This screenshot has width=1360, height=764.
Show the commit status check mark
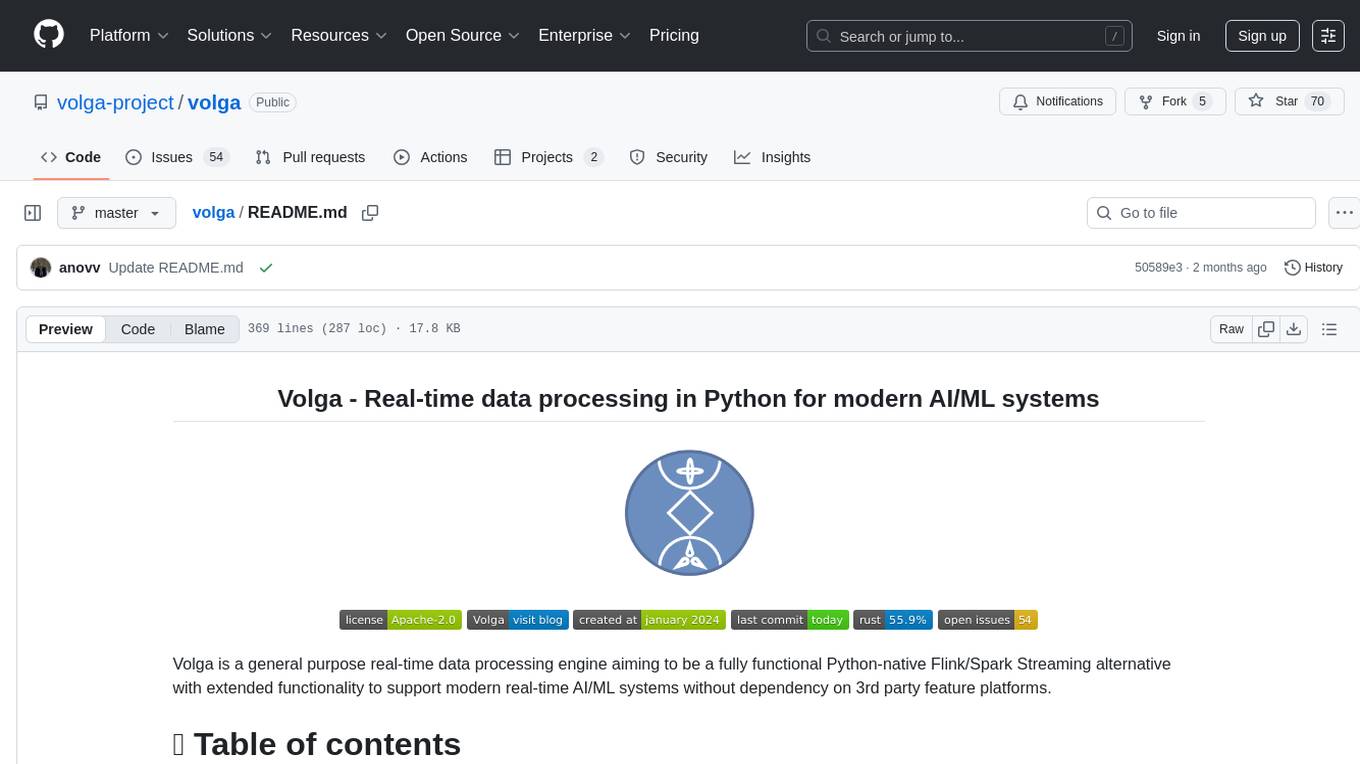tap(266, 267)
